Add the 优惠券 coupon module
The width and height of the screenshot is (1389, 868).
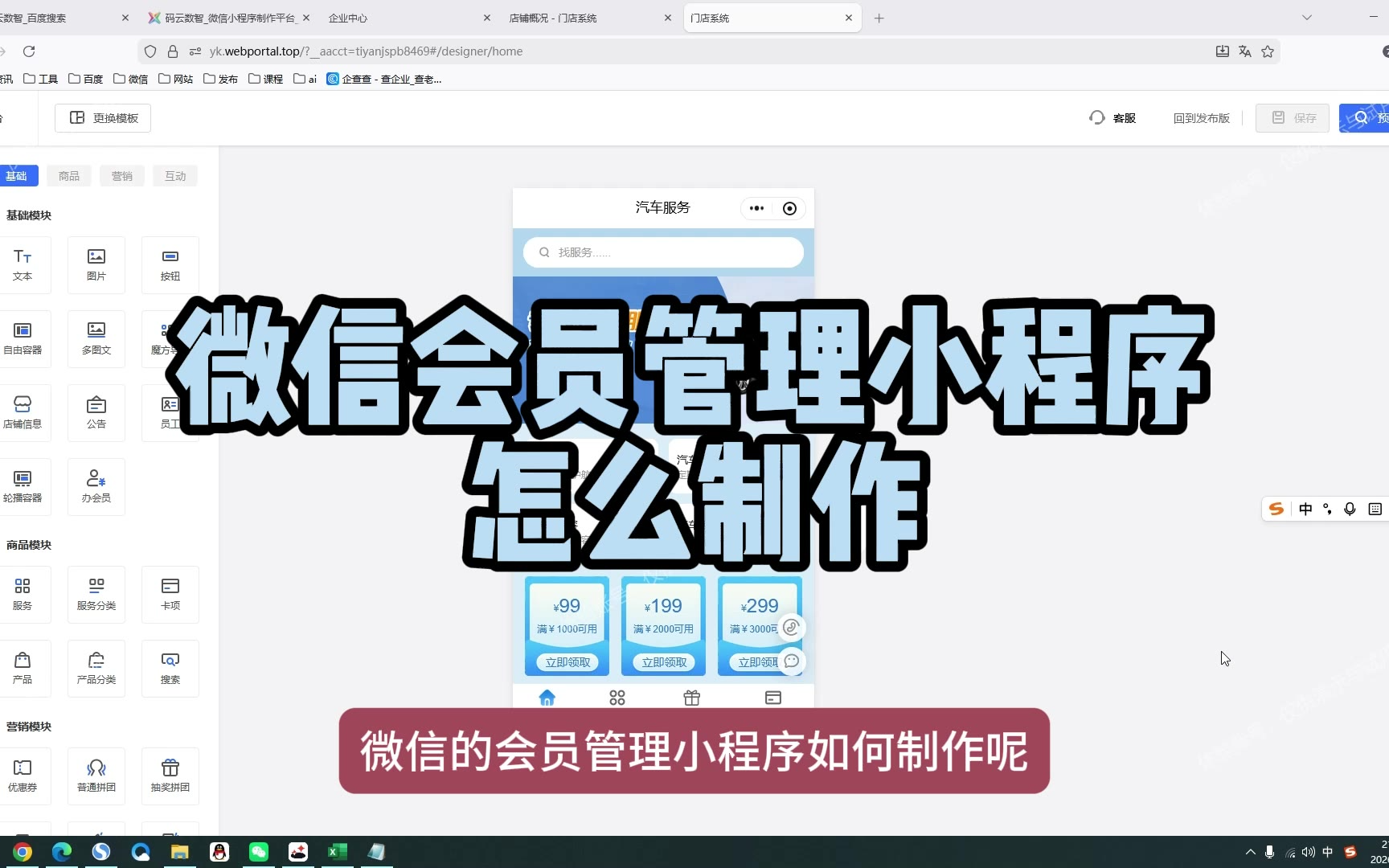23,776
